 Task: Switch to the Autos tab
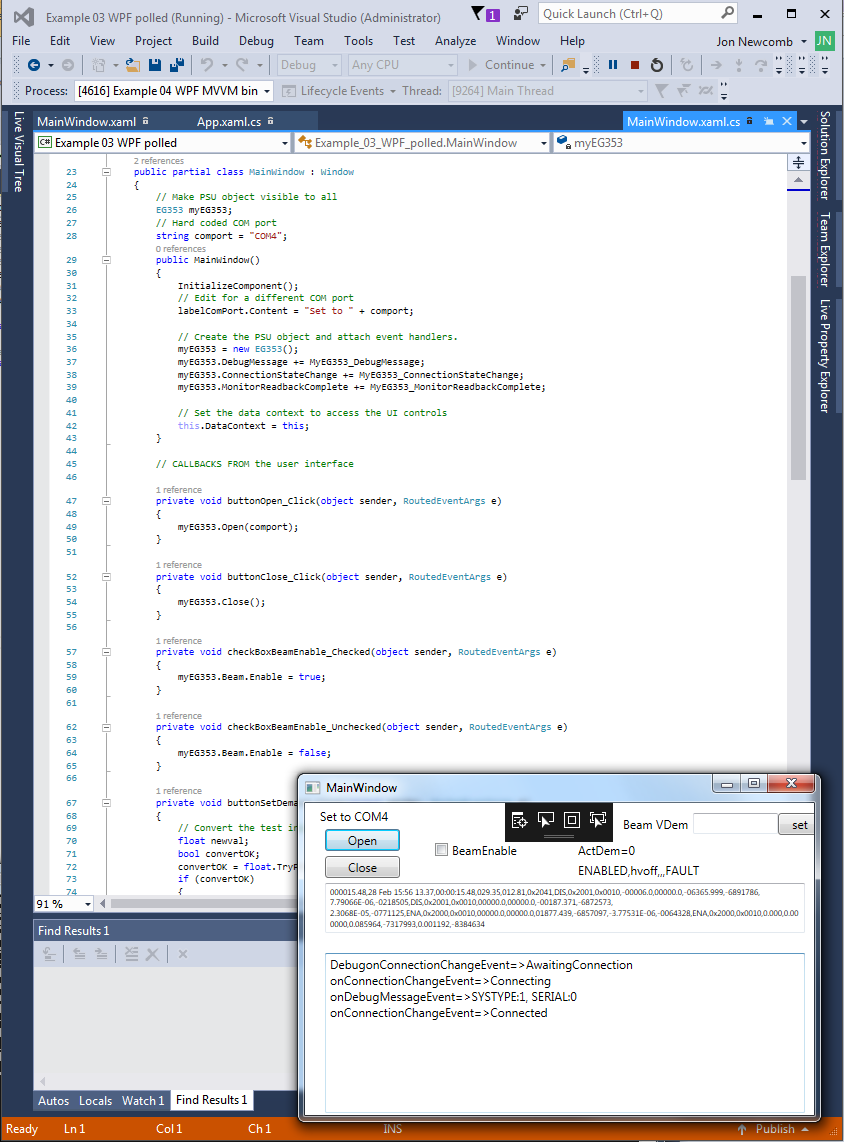pos(53,1100)
